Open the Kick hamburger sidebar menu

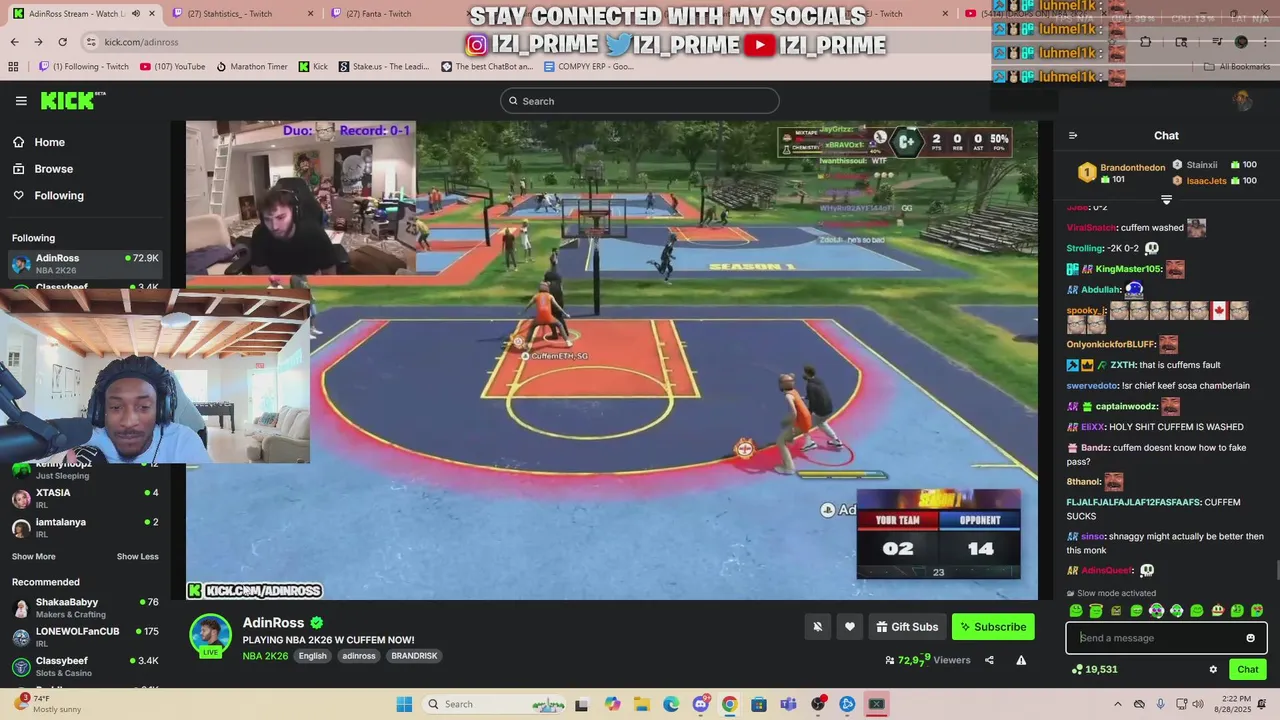(21, 101)
